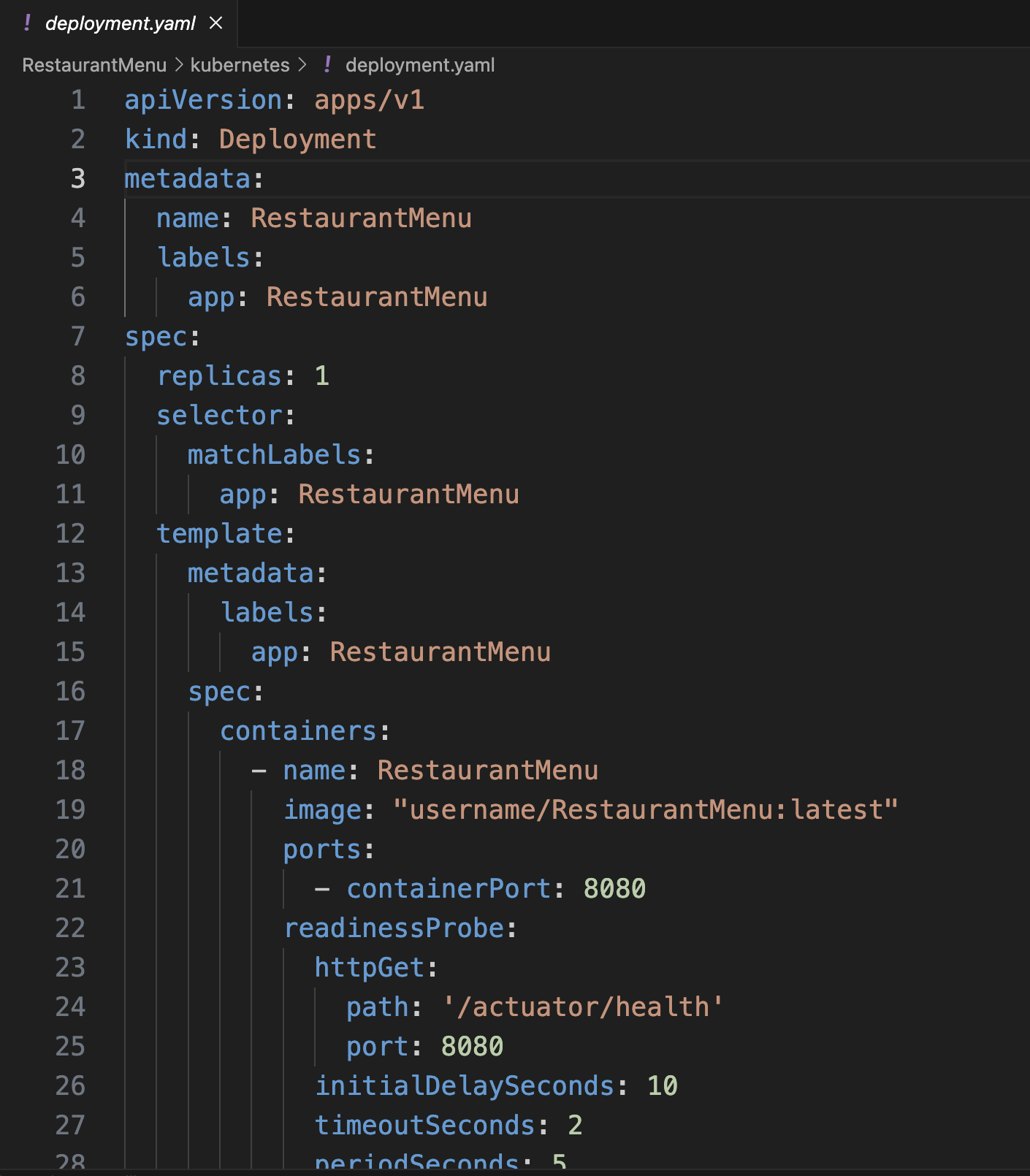Image resolution: width=1030 pixels, height=1176 pixels.
Task: Click the image string "username/RestaurantMenu:latest"
Action: click(645, 810)
